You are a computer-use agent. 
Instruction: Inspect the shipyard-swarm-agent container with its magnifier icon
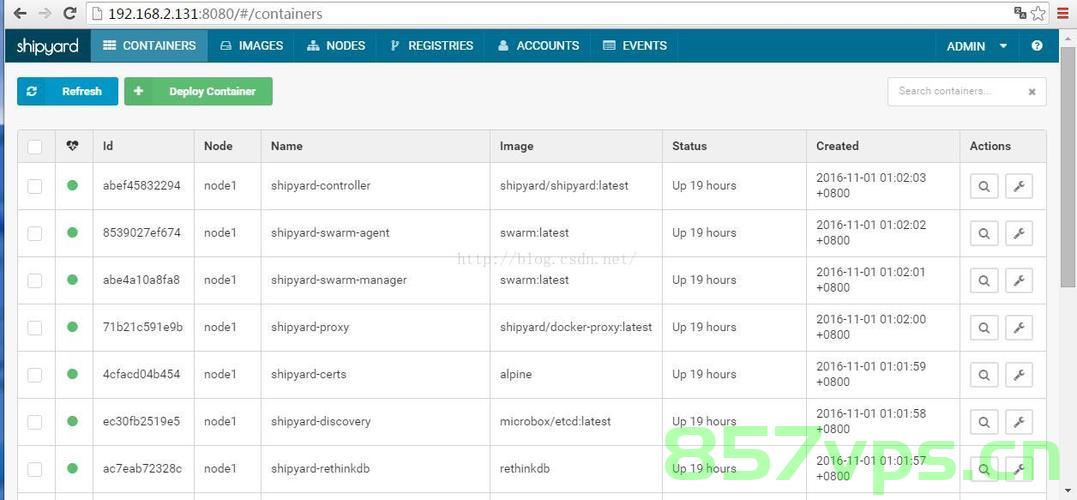(984, 234)
